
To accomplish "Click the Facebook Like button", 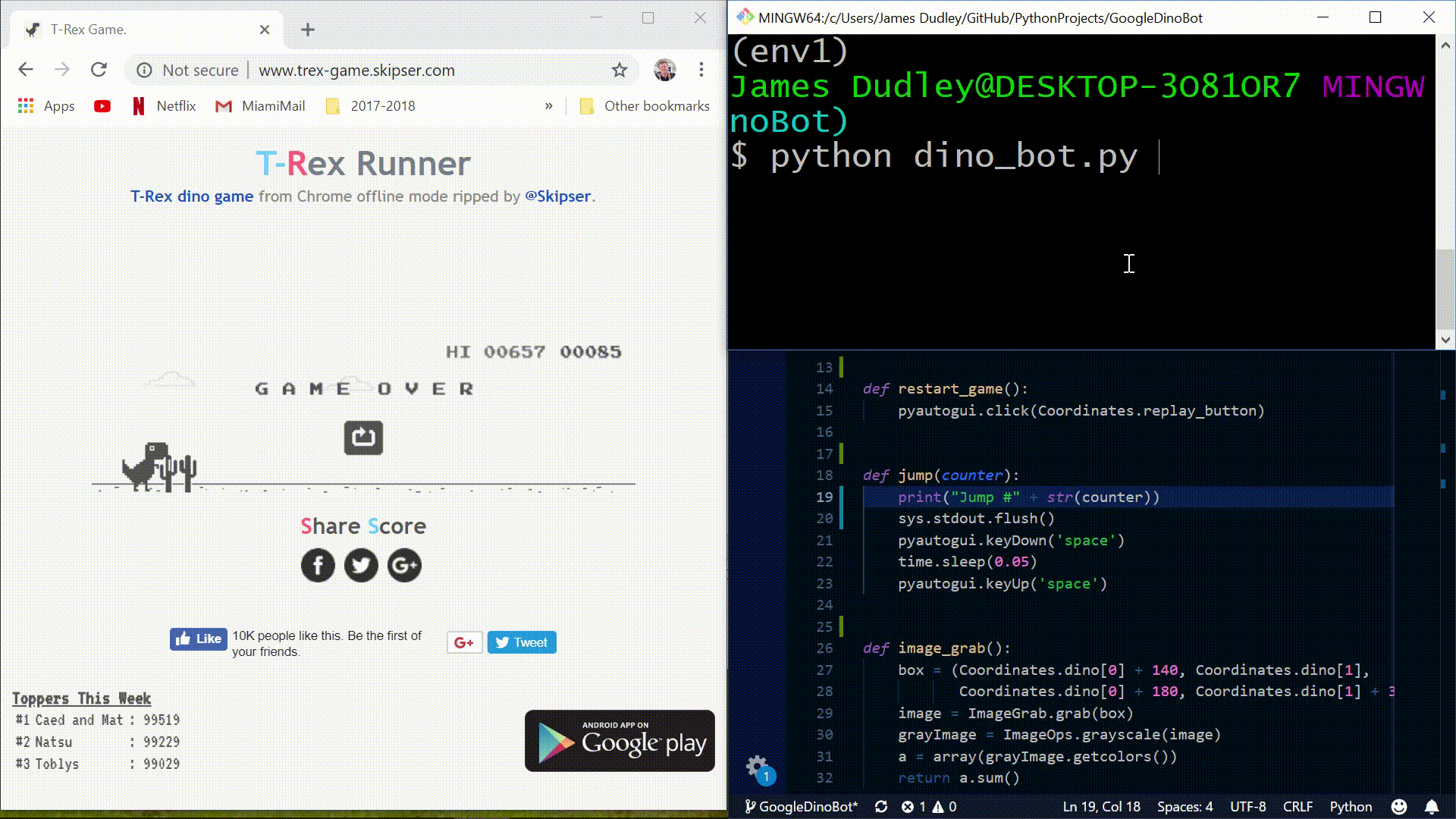I will tap(199, 639).
